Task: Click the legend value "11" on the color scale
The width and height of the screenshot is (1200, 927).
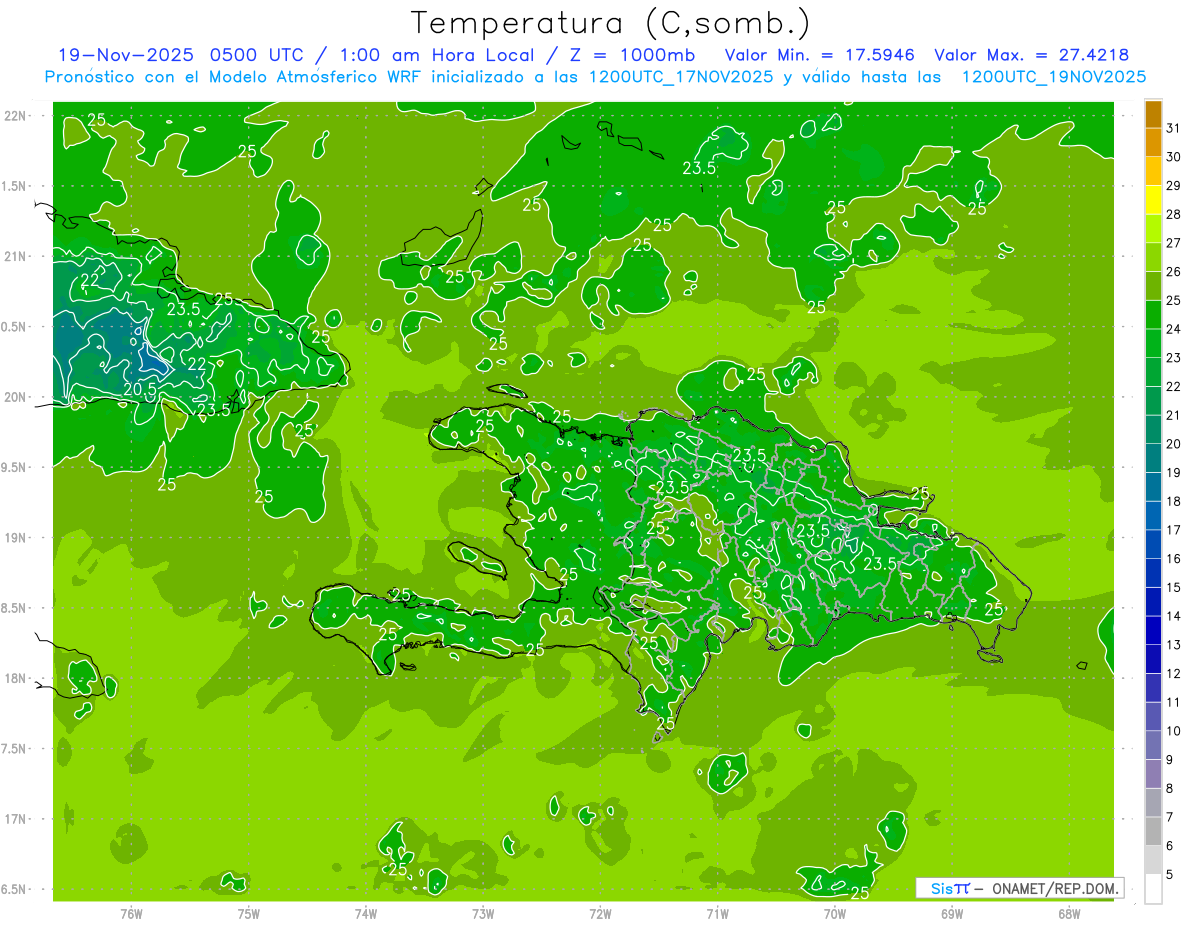Action: click(1174, 702)
